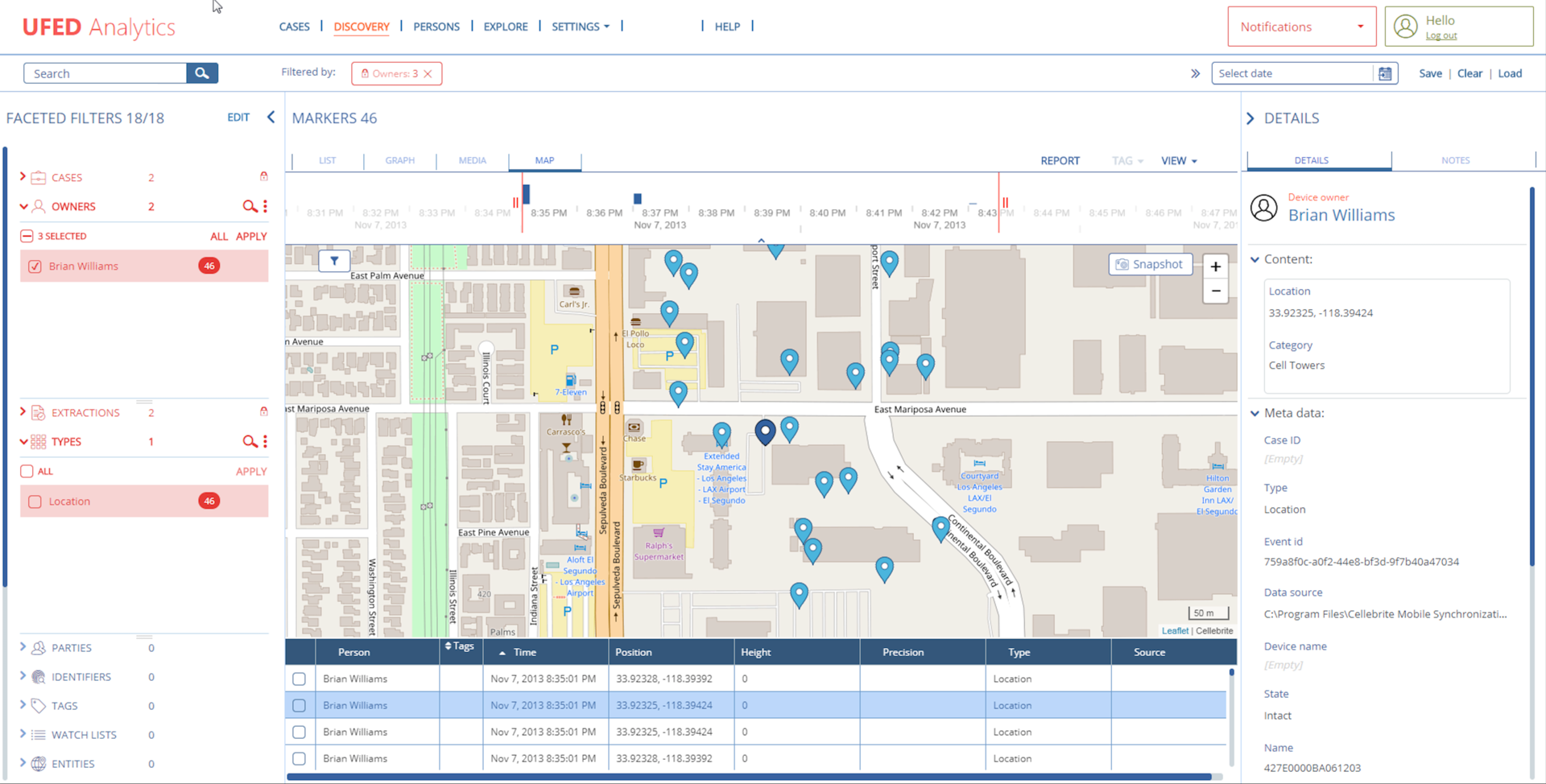1546x784 pixels.
Task: Open the VIEW dropdown above the map
Action: click(1177, 160)
